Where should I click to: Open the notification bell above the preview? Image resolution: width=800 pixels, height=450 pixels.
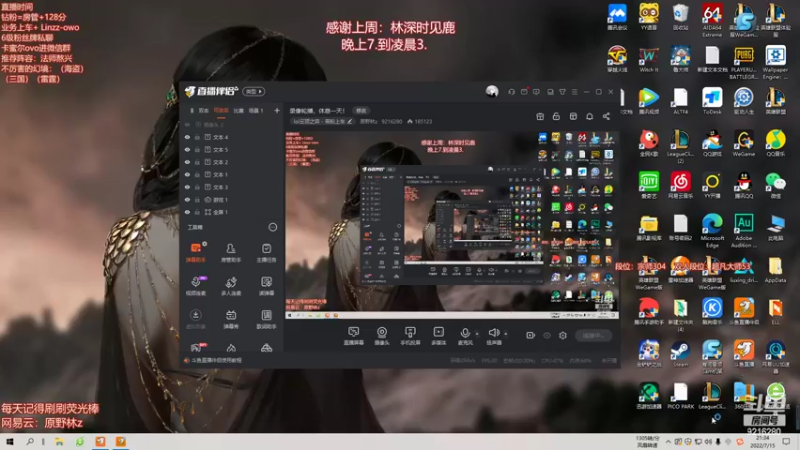click(x=589, y=116)
